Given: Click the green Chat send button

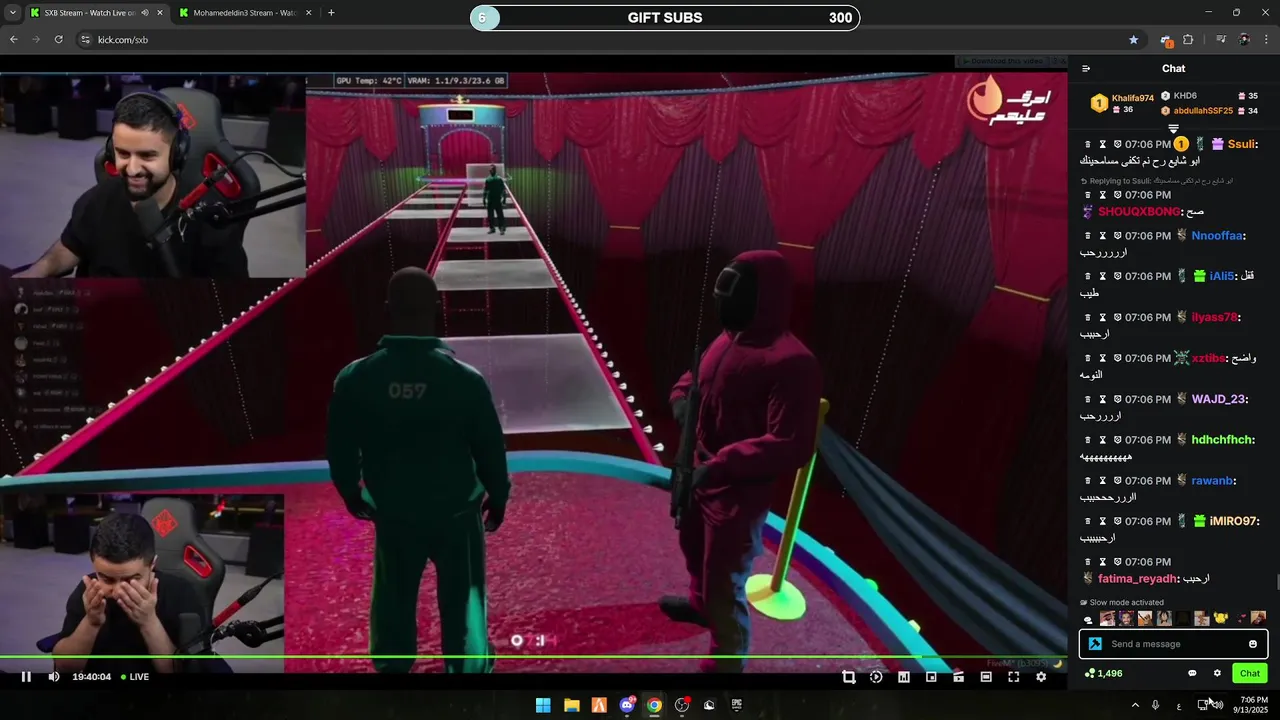Looking at the screenshot, I should point(1250,673).
